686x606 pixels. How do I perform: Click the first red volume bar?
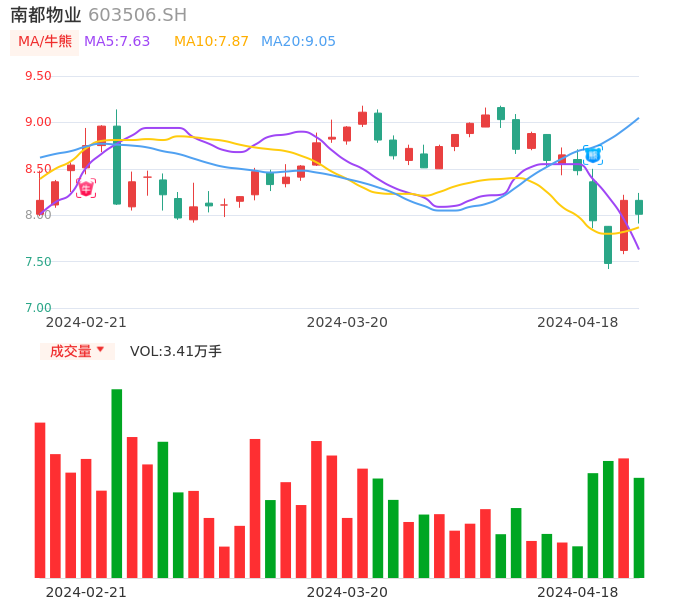click(40, 500)
